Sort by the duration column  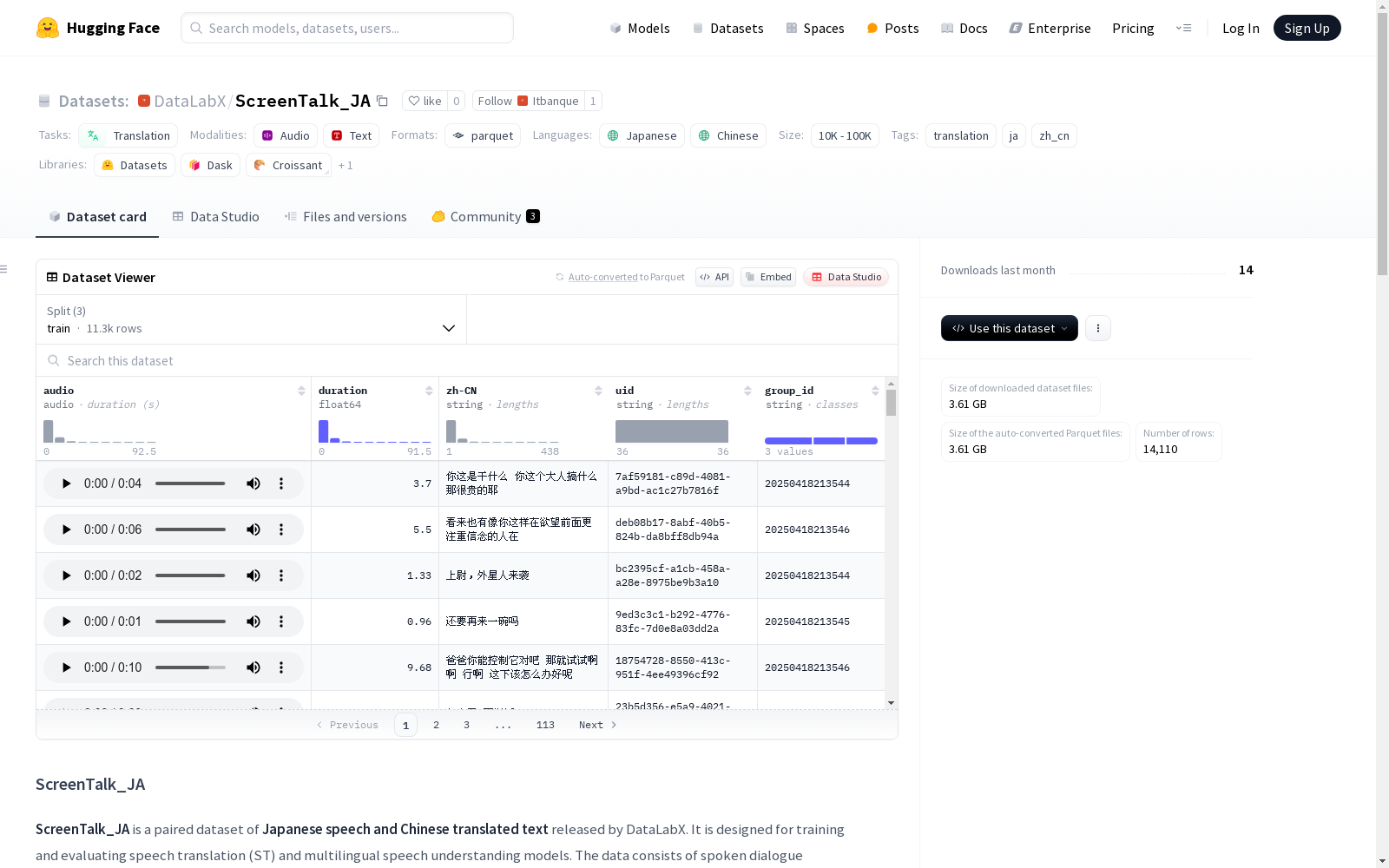(x=429, y=391)
